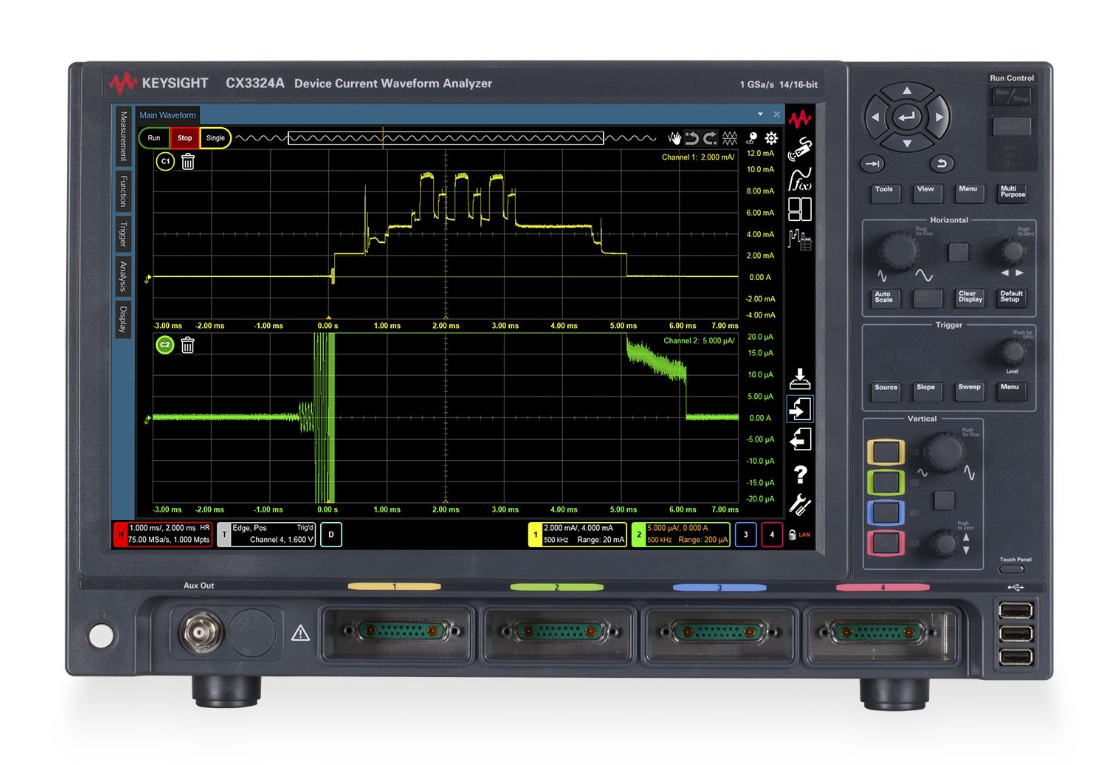Open the window layout icon in sidebar
The image size is (1105, 765).
(x=799, y=210)
